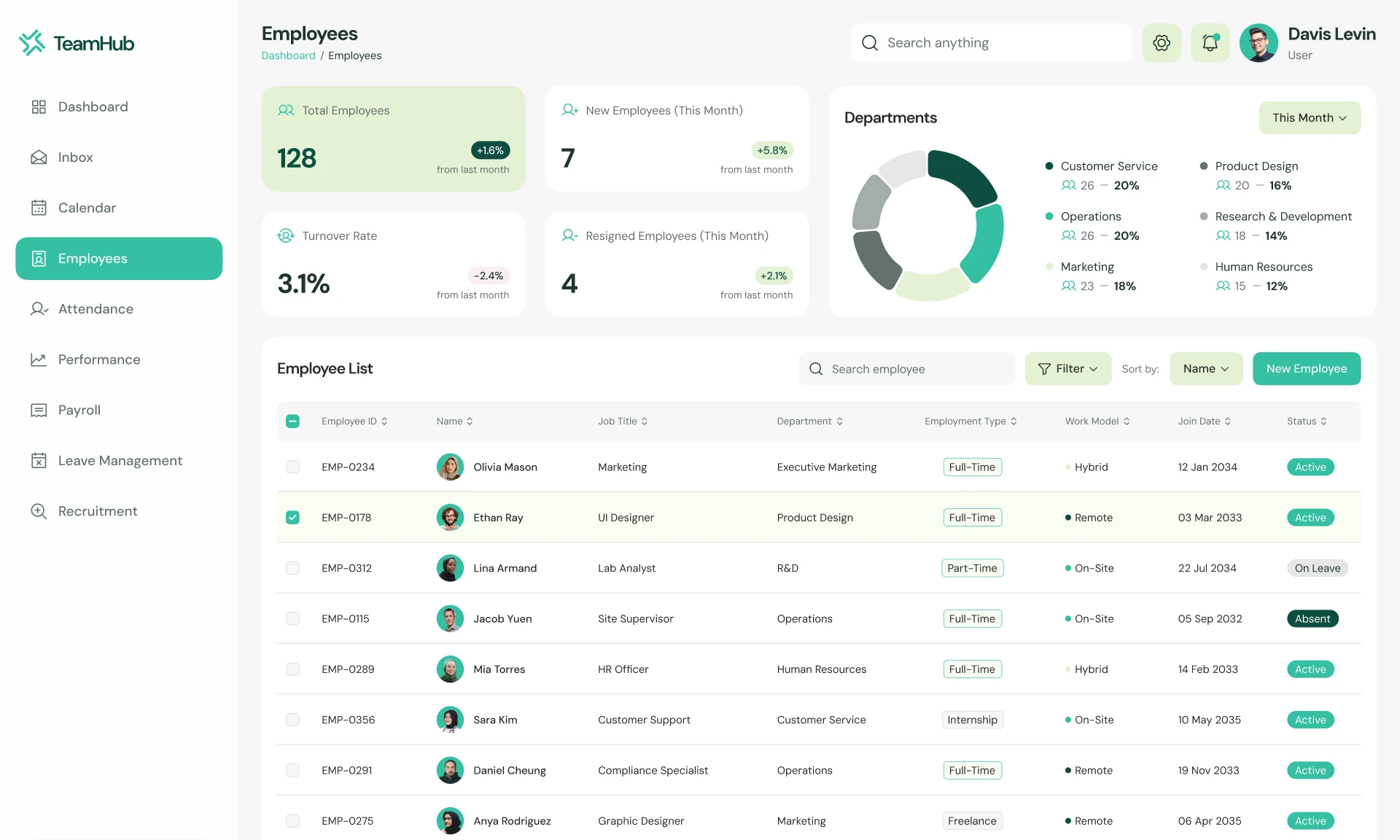1400x840 pixels.
Task: Open Recruitment from the sidebar menu
Action: (98, 511)
